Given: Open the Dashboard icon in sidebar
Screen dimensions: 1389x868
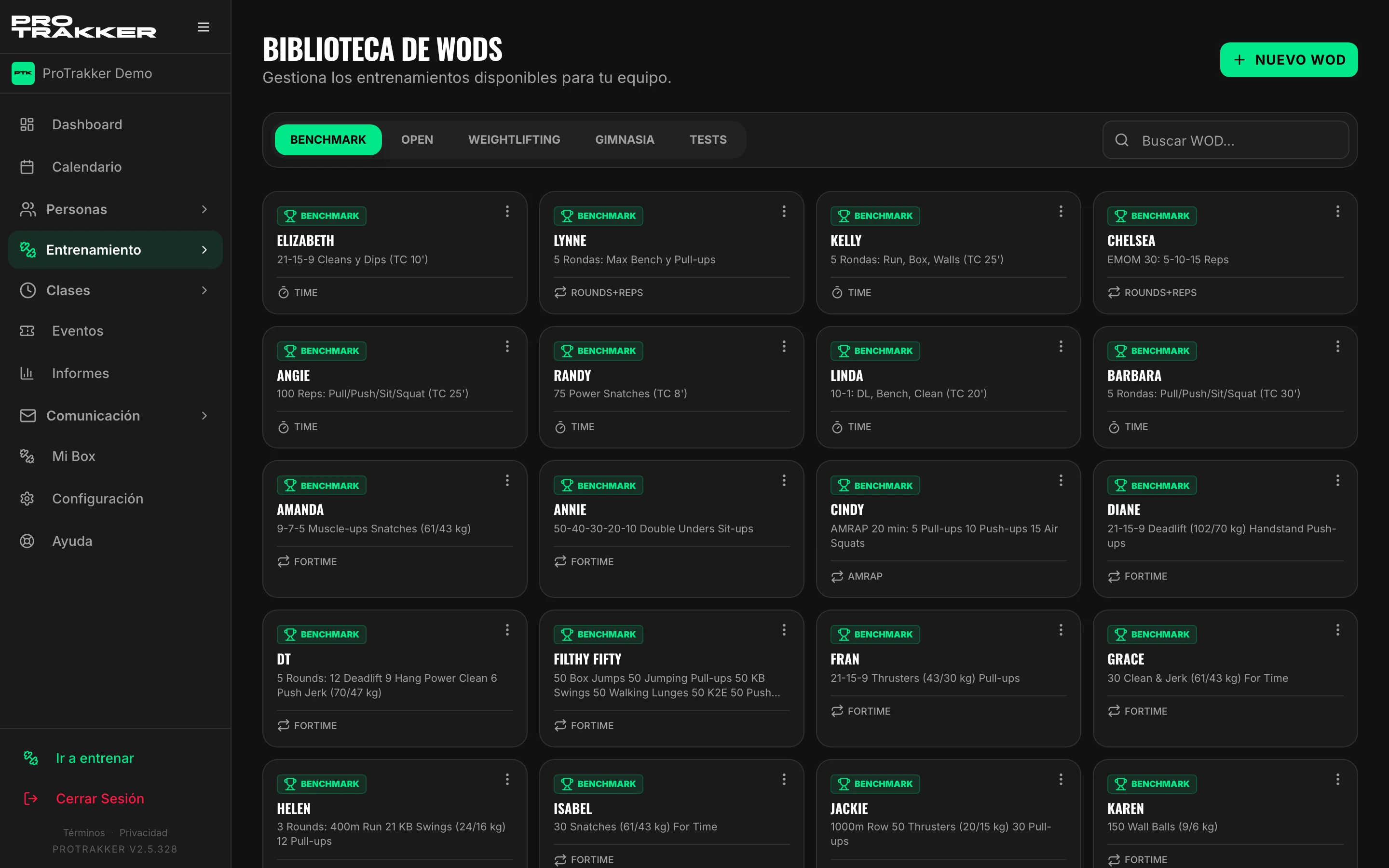Looking at the screenshot, I should pos(27,124).
